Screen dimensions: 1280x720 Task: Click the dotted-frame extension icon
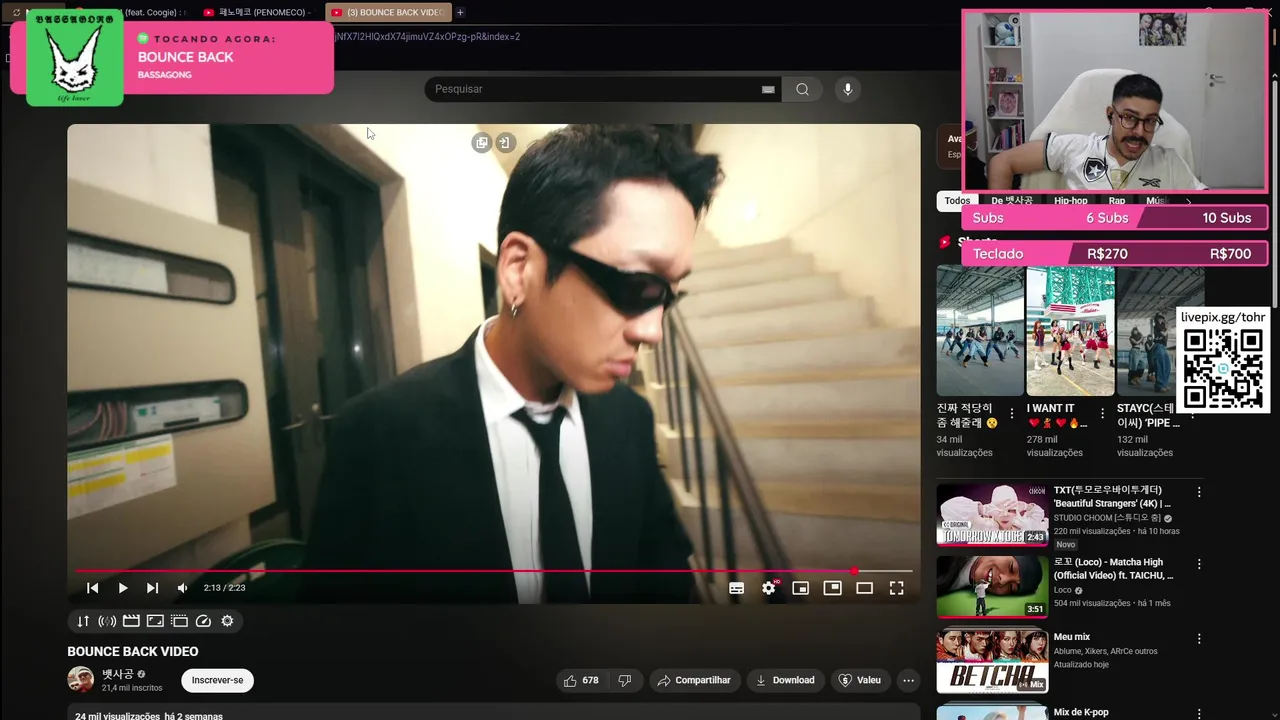click(179, 621)
